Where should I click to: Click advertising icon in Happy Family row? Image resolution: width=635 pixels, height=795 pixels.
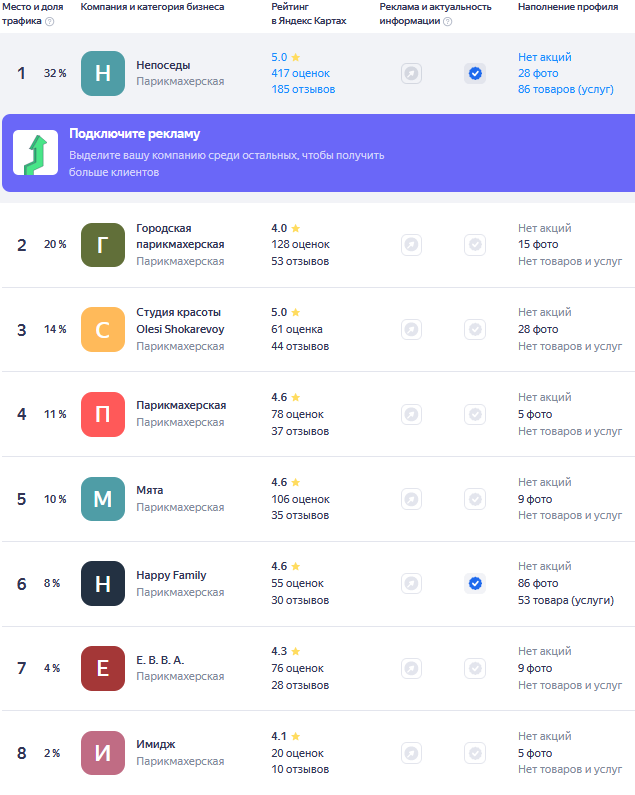point(411,584)
